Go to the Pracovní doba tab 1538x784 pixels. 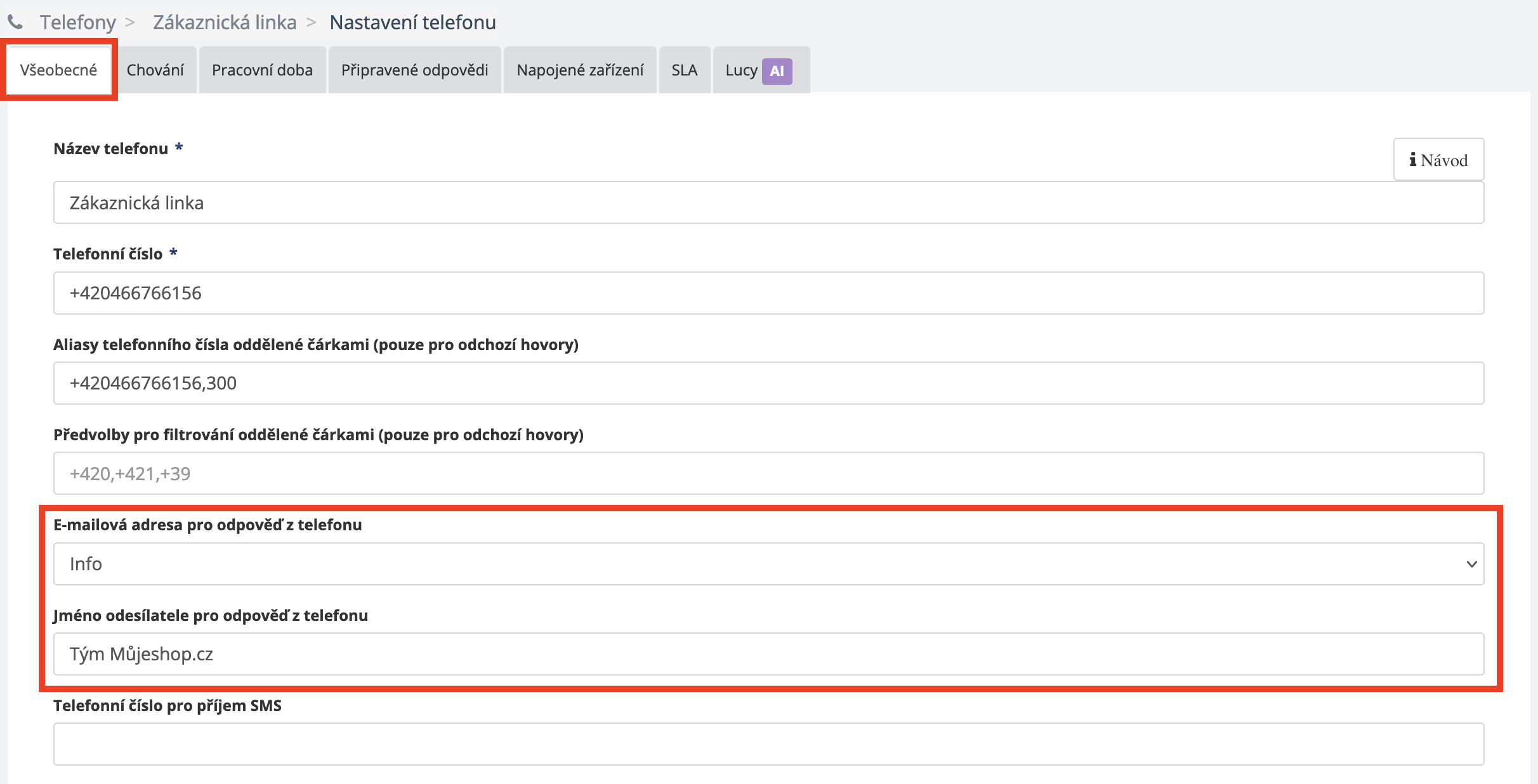coord(262,70)
